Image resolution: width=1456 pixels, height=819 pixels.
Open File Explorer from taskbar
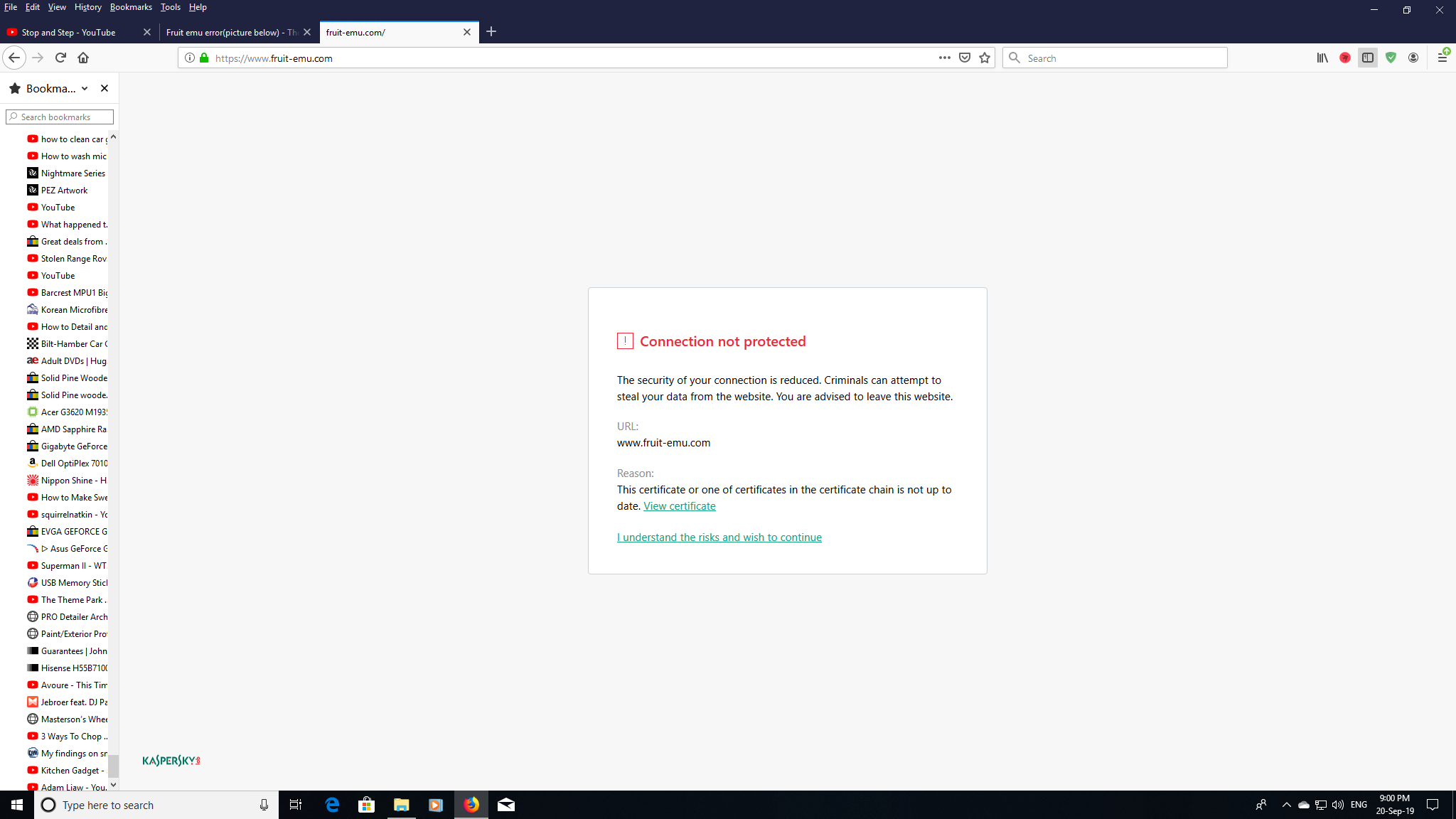(x=402, y=805)
